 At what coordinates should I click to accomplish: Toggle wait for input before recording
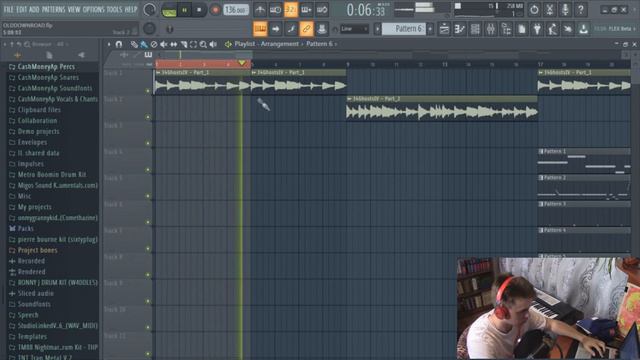[276, 10]
